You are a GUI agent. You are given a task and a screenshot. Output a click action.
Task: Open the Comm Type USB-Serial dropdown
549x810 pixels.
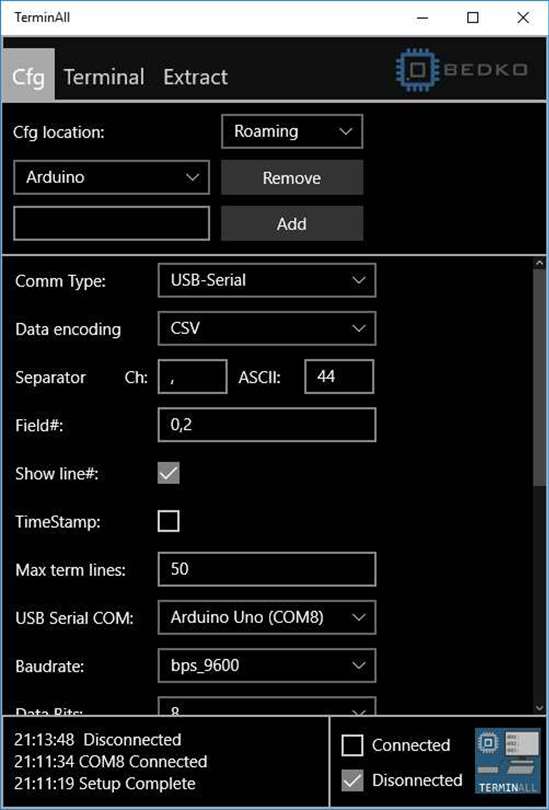click(267, 281)
